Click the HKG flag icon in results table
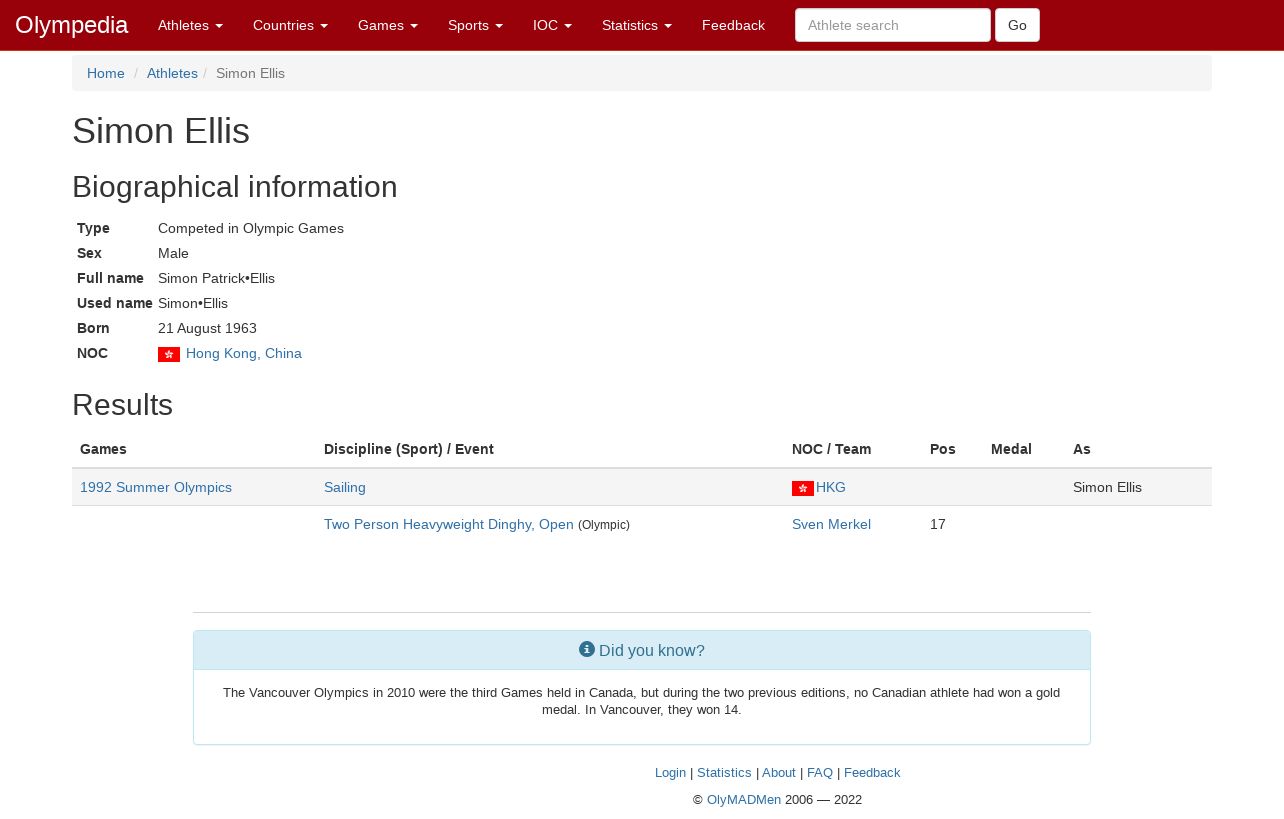This screenshot has height=819, width=1284. coord(803,488)
